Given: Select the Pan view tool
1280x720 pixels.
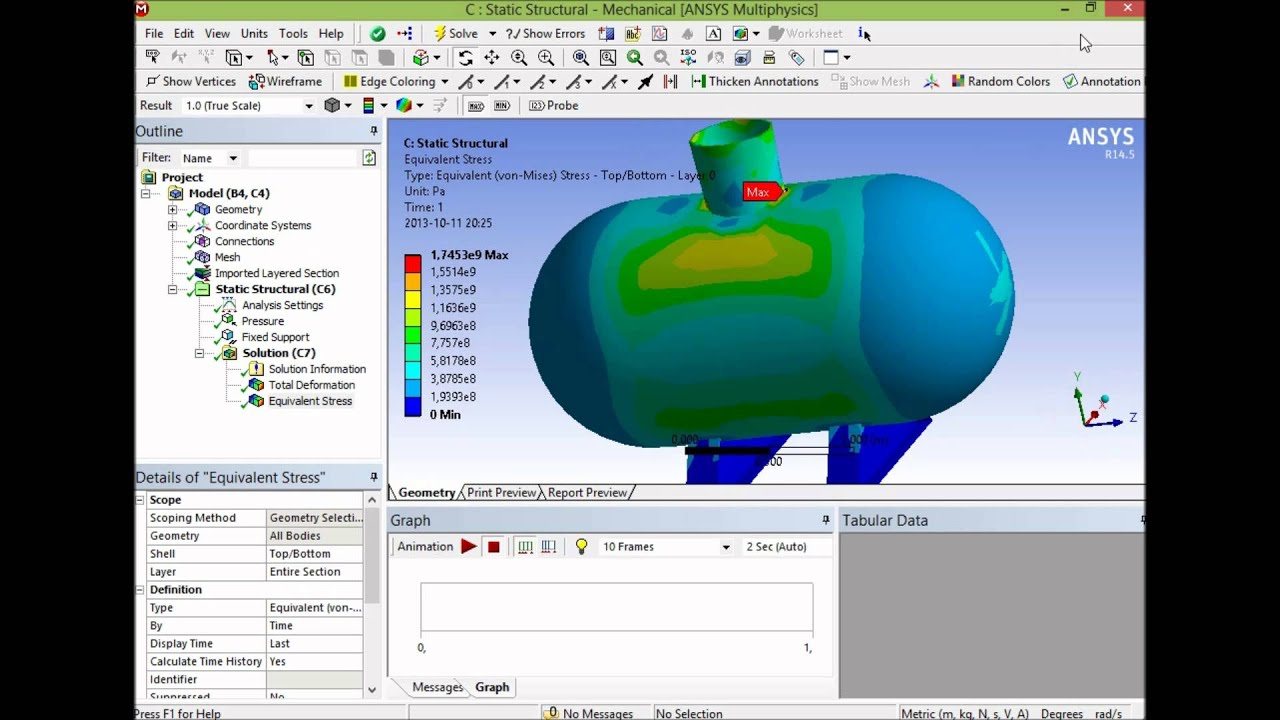Looking at the screenshot, I should pyautogui.click(x=492, y=58).
